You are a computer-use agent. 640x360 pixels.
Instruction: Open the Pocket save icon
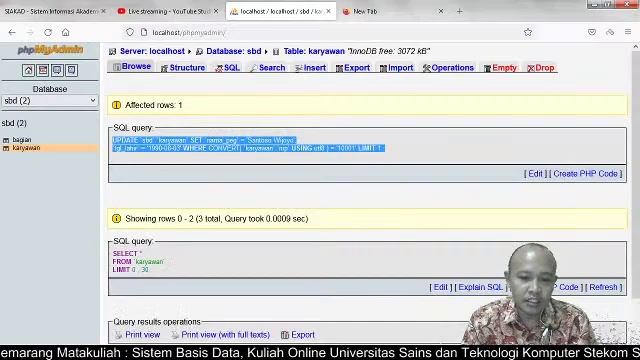click(592, 32)
